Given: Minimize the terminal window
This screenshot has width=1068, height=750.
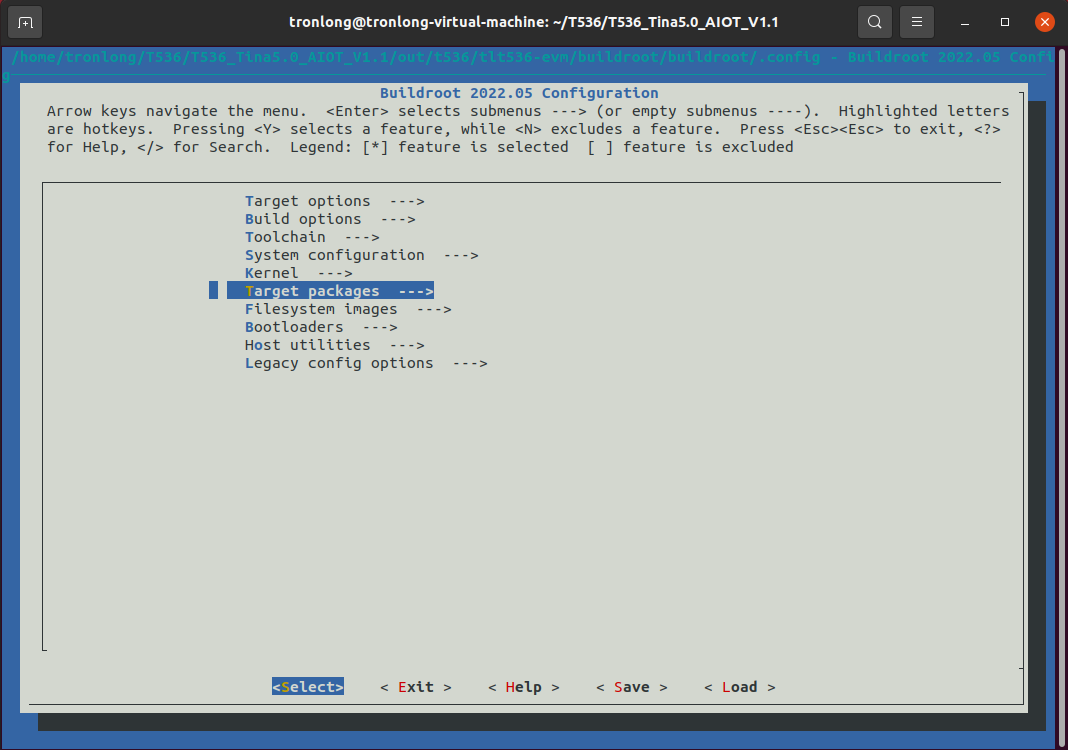Looking at the screenshot, I should coord(964,22).
